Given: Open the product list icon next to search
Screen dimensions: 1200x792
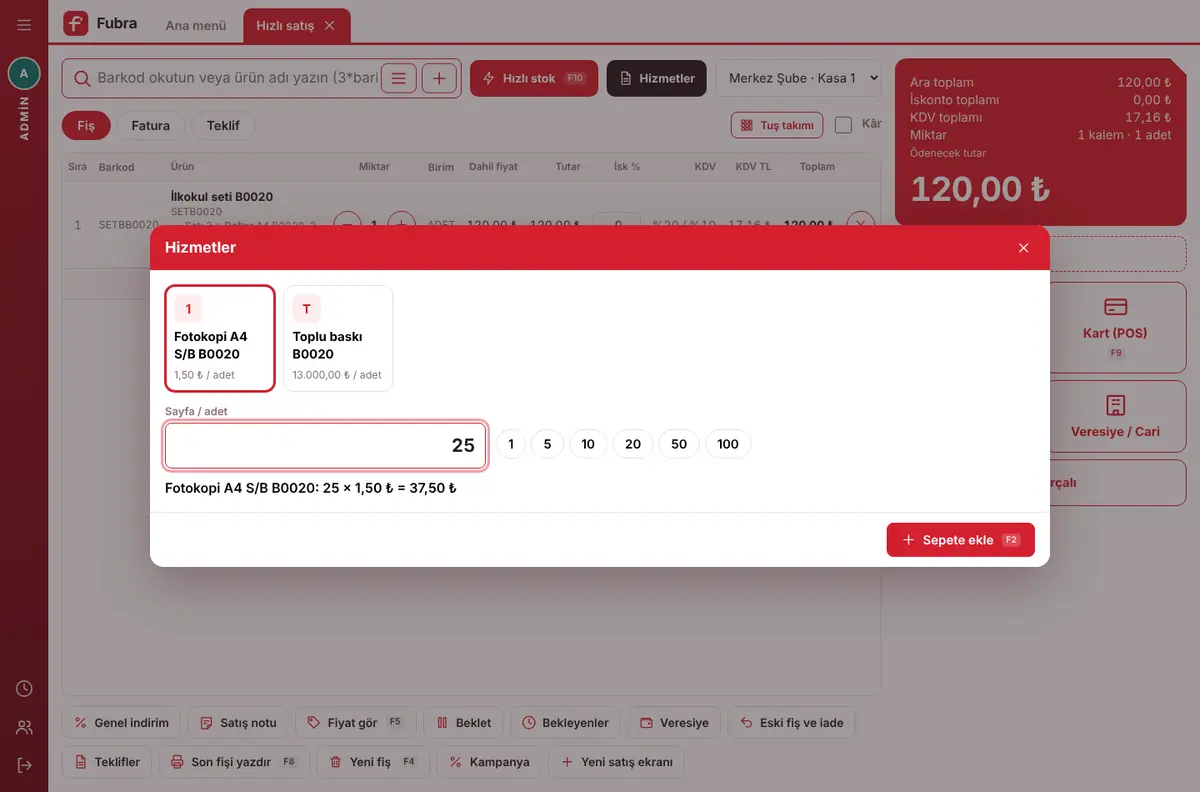Looking at the screenshot, I should [x=398, y=78].
